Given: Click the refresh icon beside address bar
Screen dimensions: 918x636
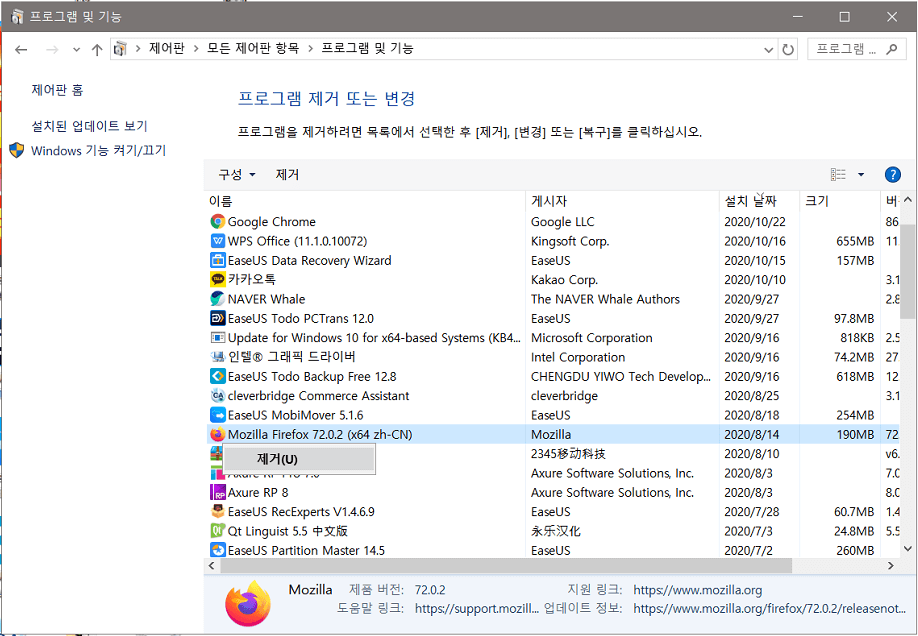Looking at the screenshot, I should point(789,48).
